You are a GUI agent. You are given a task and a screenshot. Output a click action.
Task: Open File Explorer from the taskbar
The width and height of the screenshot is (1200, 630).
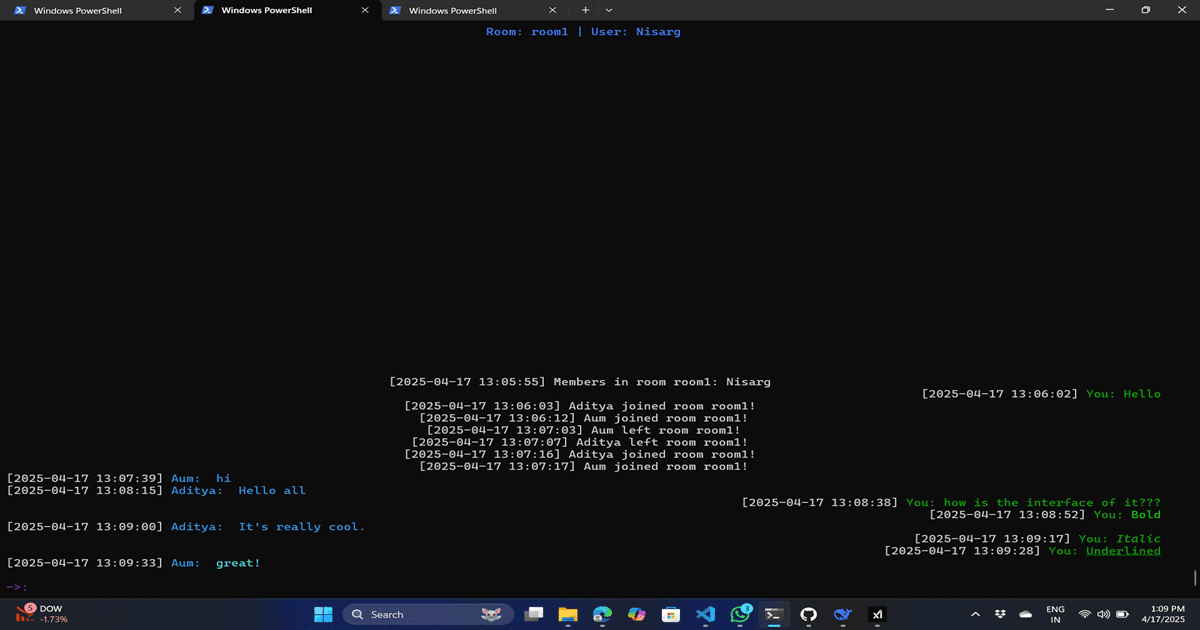pos(568,614)
